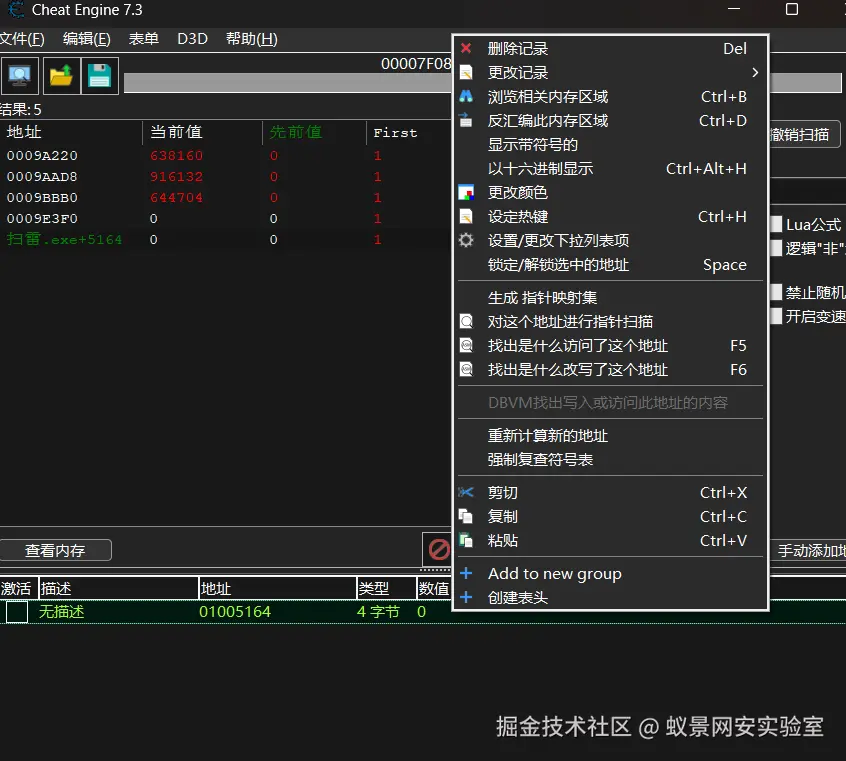Click the 当前值 column header
The image size is (846, 761).
[x=202, y=132]
